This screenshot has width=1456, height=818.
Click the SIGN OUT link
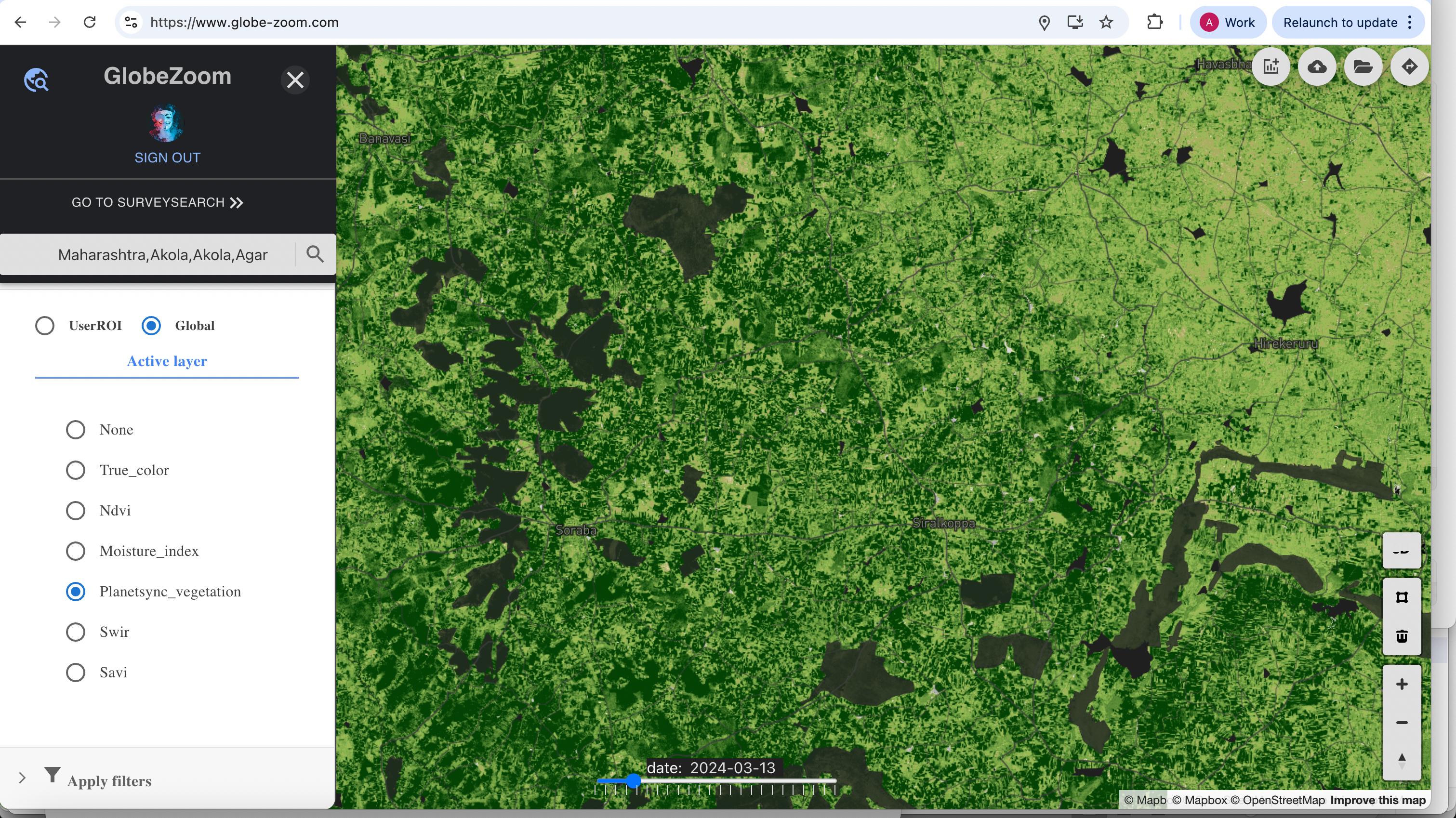click(167, 157)
